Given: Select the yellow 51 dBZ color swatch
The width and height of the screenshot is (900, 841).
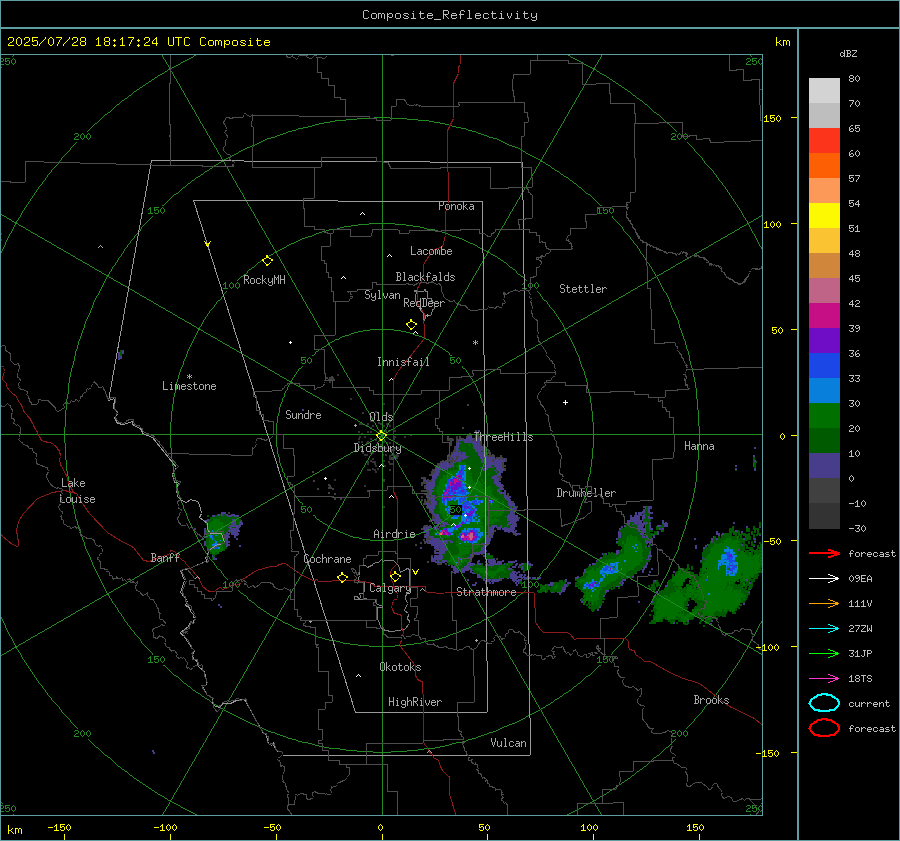Looking at the screenshot, I should pos(824,216).
